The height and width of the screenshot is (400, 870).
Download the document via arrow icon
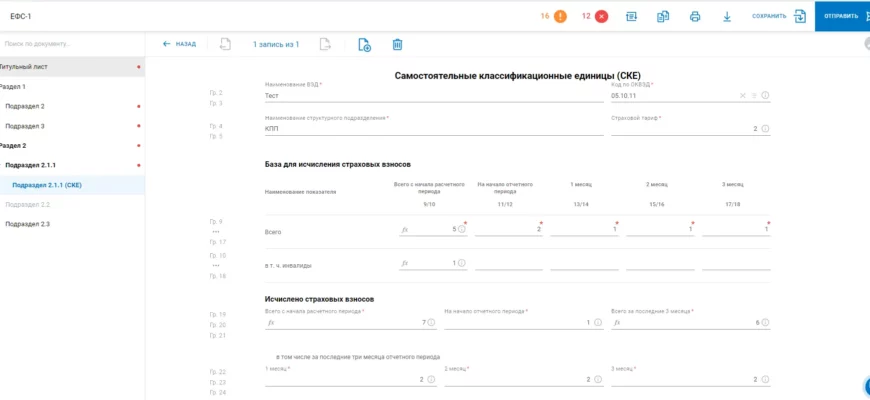coord(727,17)
